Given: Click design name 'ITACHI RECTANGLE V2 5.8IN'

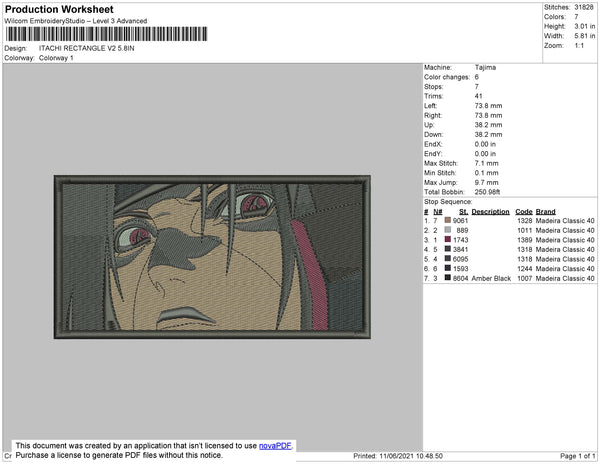Looking at the screenshot, I should click(86, 48).
